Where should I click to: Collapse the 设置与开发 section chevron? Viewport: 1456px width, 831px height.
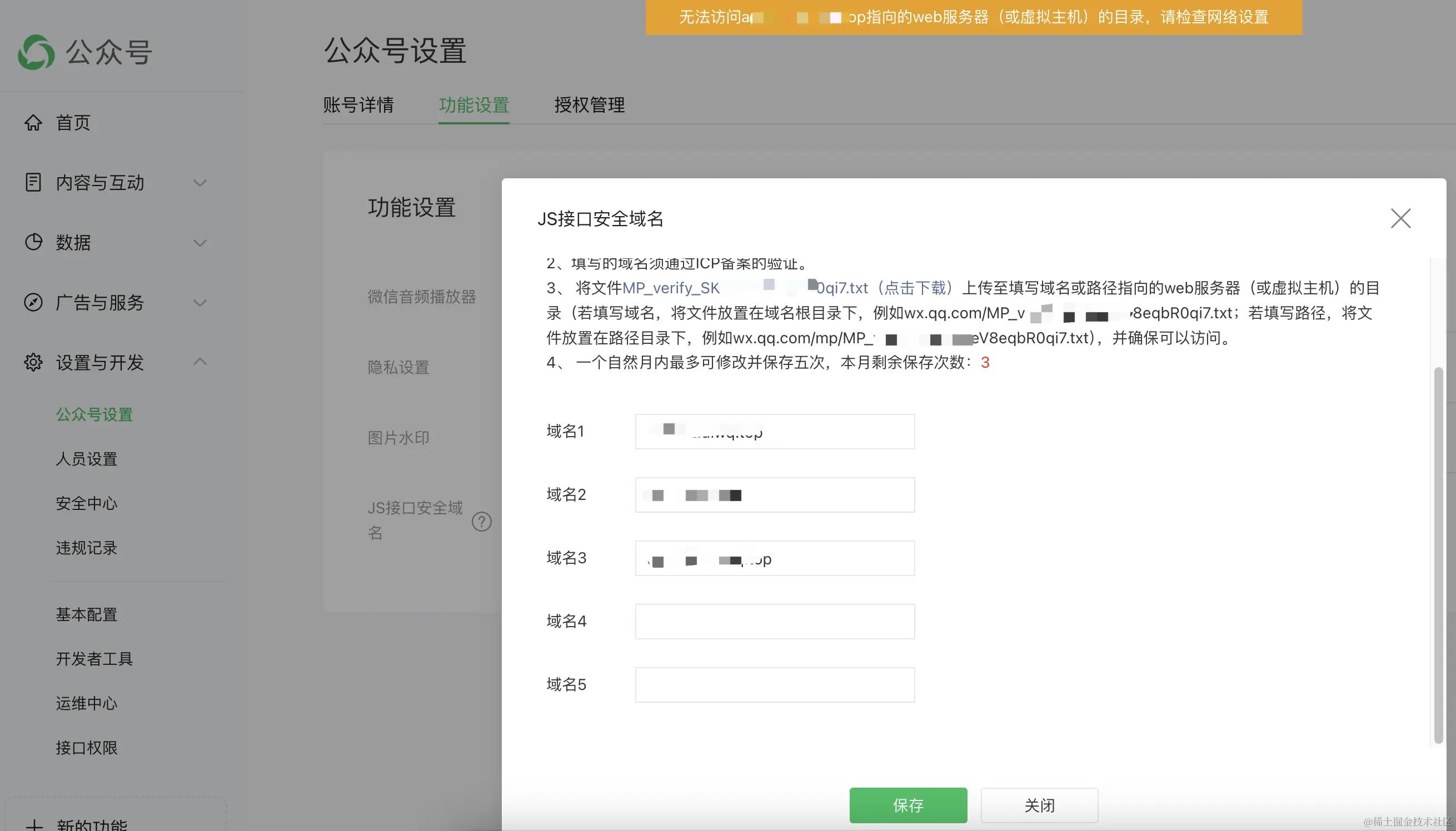(200, 361)
